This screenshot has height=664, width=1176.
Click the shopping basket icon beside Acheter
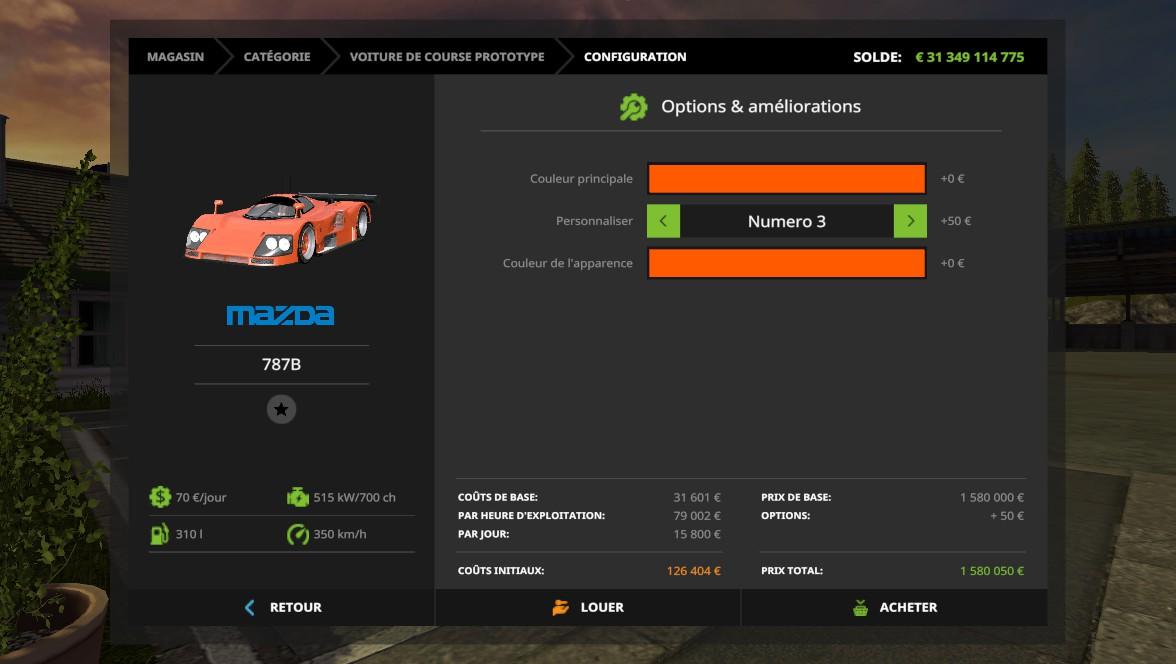click(x=860, y=607)
